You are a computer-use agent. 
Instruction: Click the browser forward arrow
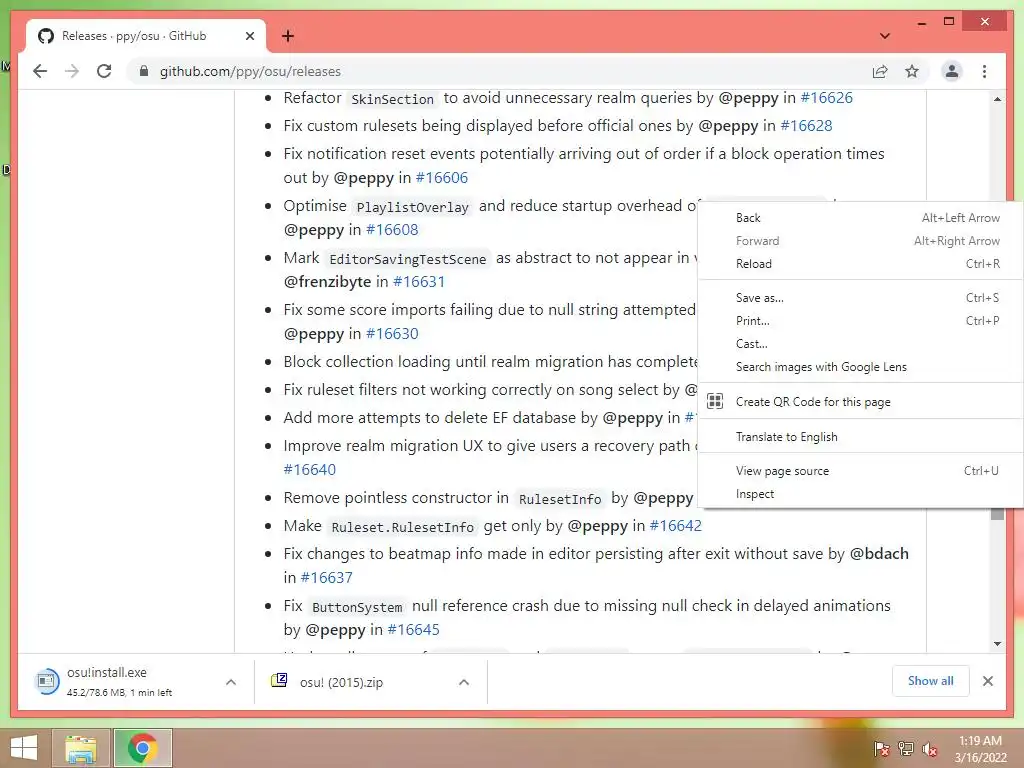[x=72, y=71]
